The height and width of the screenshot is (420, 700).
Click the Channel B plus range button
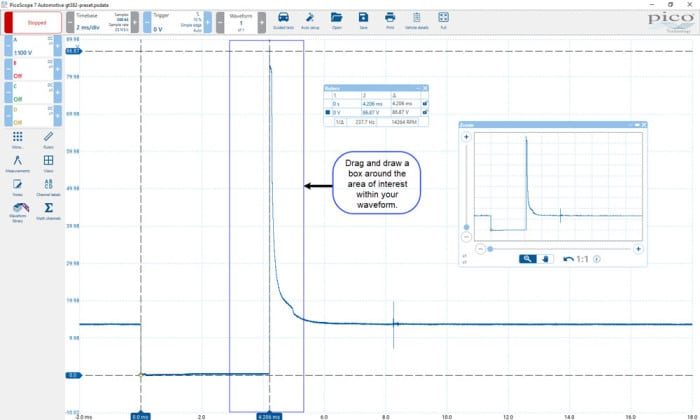(x=58, y=69)
